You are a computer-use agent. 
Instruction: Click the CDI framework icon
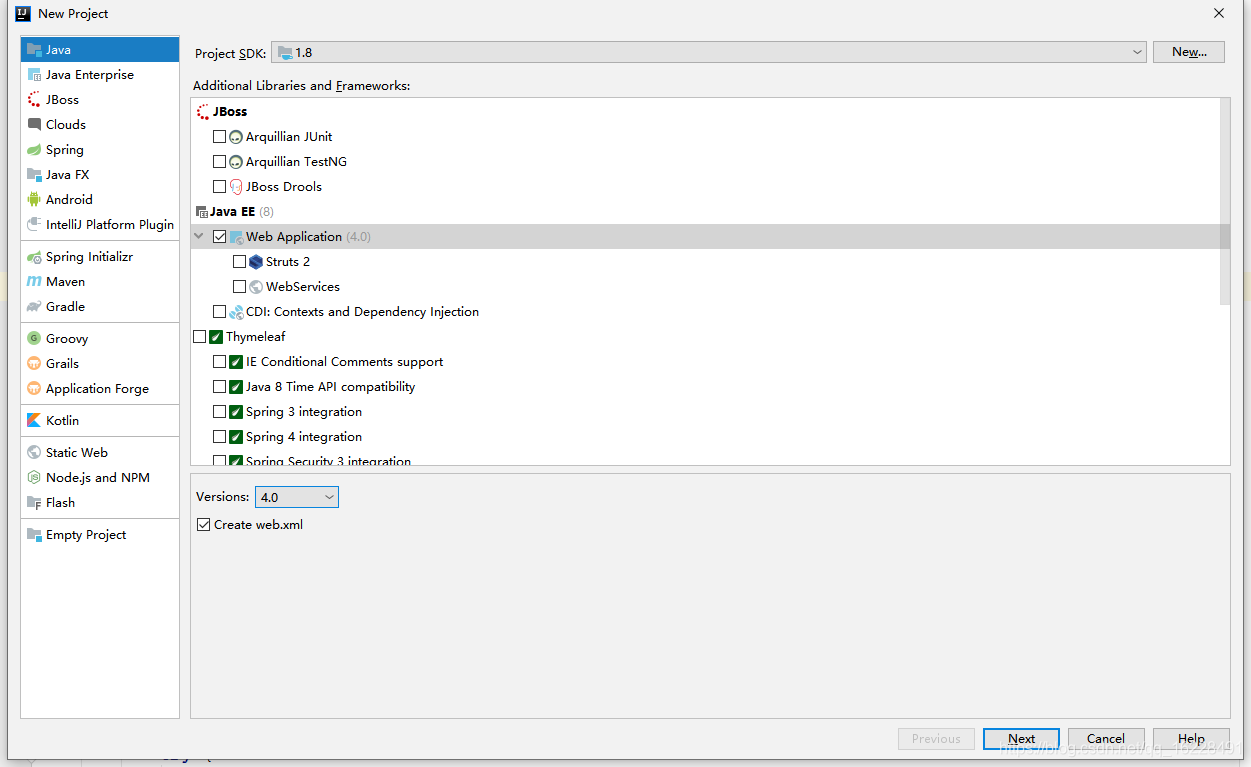(x=236, y=311)
